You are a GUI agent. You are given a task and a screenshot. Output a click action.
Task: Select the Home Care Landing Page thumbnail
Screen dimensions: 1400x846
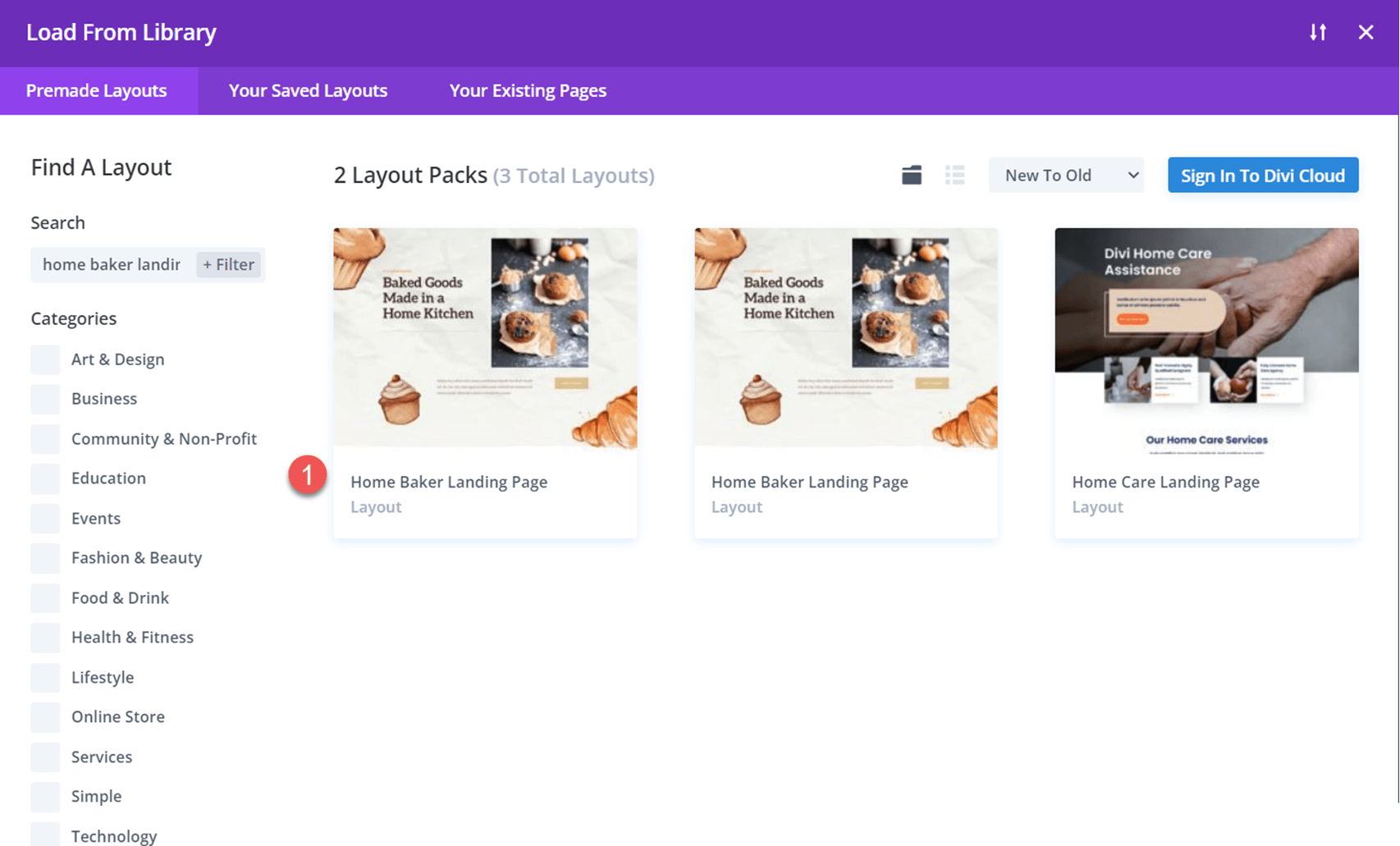(x=1206, y=338)
